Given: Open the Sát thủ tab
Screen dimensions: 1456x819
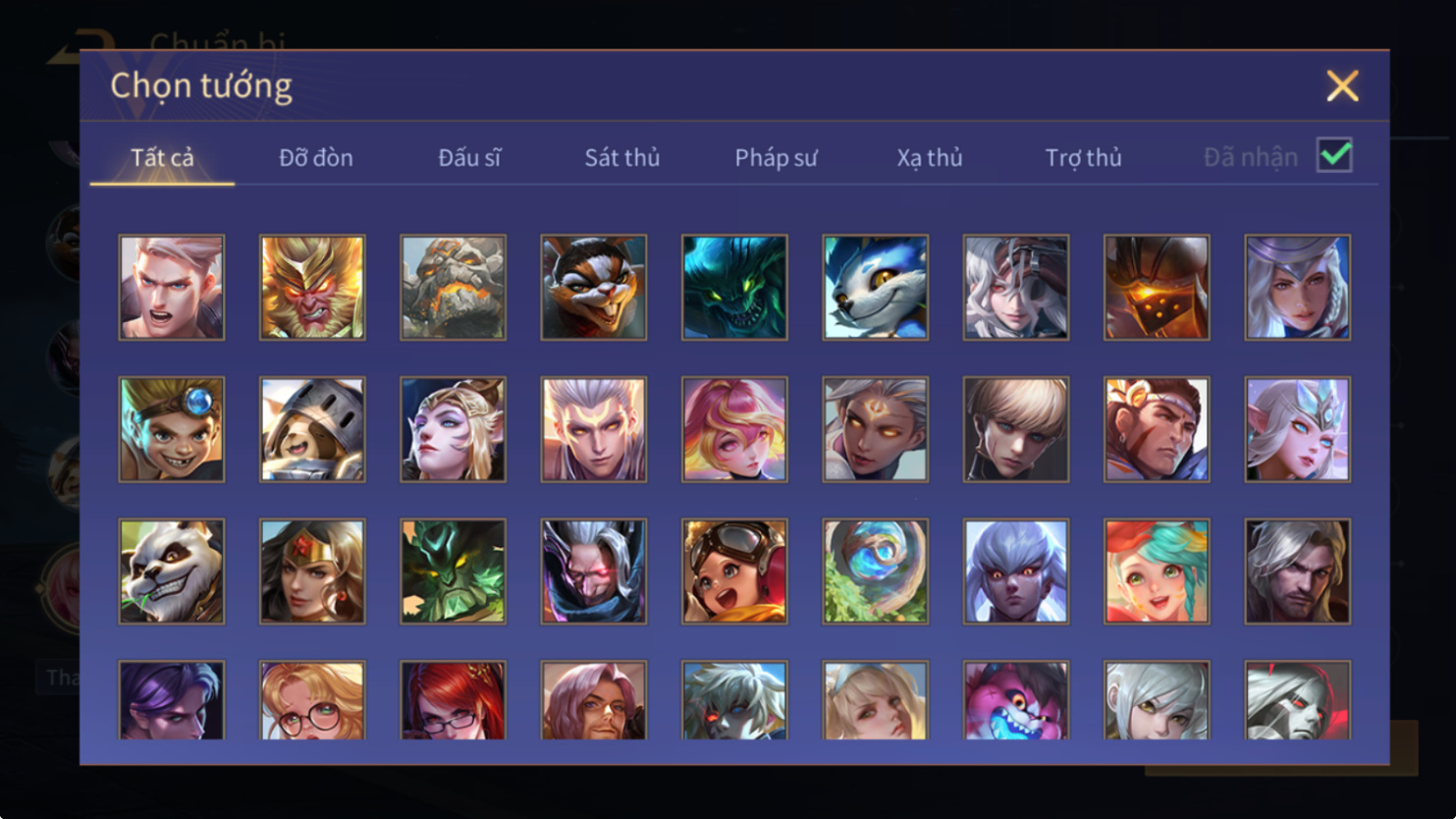Looking at the screenshot, I should (622, 157).
